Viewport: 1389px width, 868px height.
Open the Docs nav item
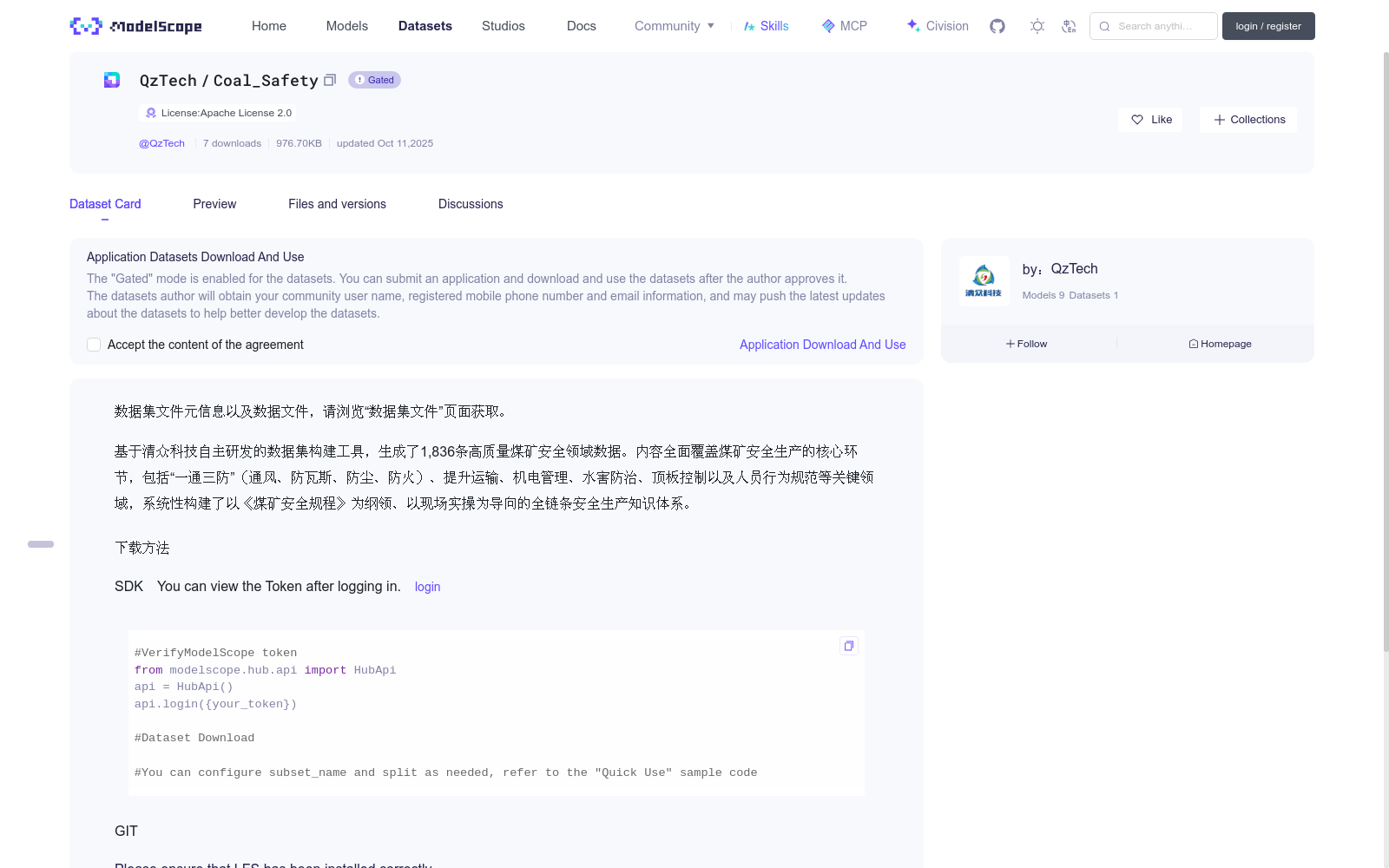(x=582, y=26)
